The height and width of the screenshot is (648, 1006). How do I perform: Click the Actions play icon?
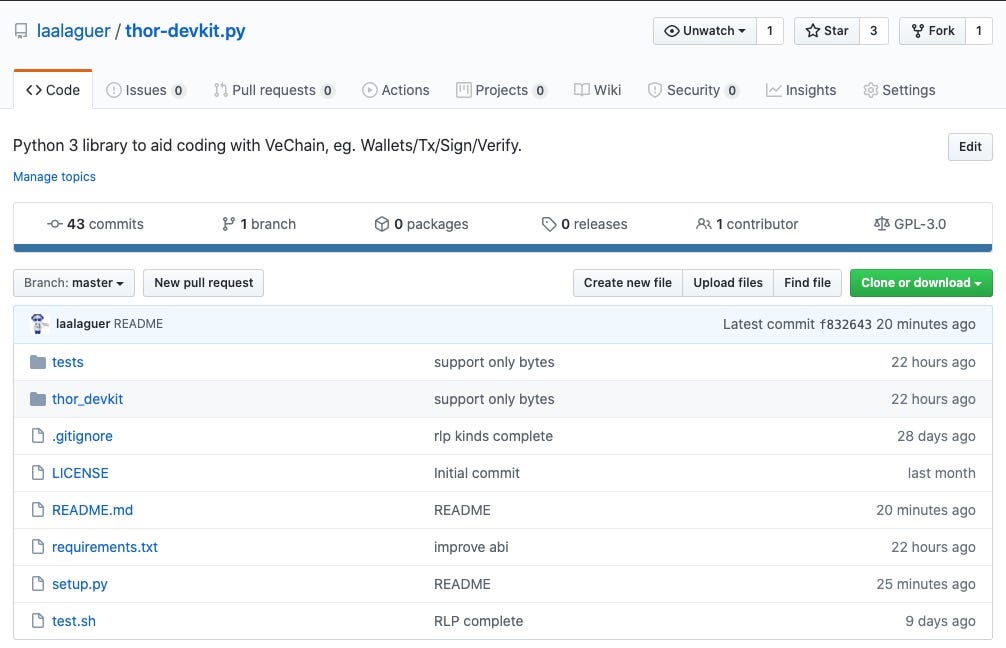click(x=370, y=90)
